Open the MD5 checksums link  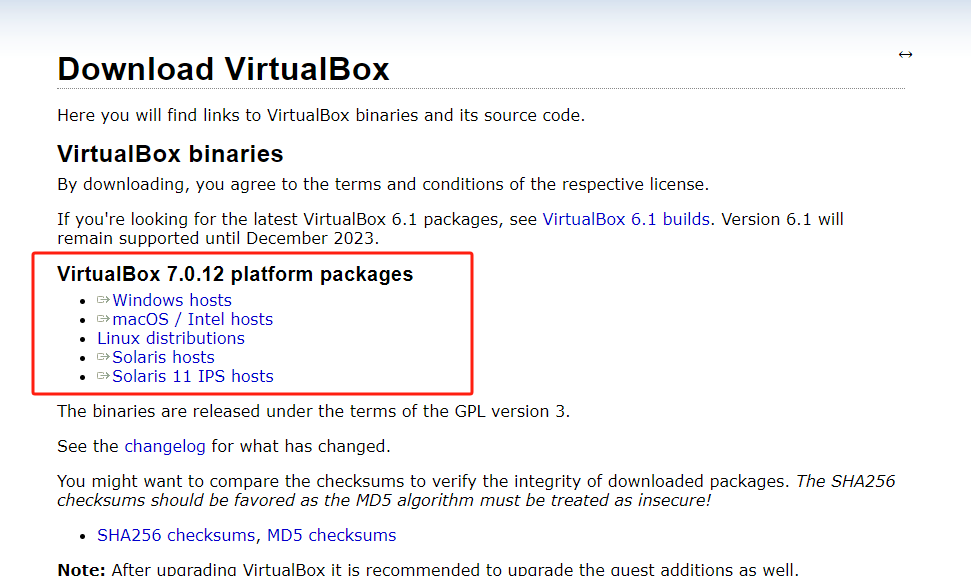coord(331,535)
